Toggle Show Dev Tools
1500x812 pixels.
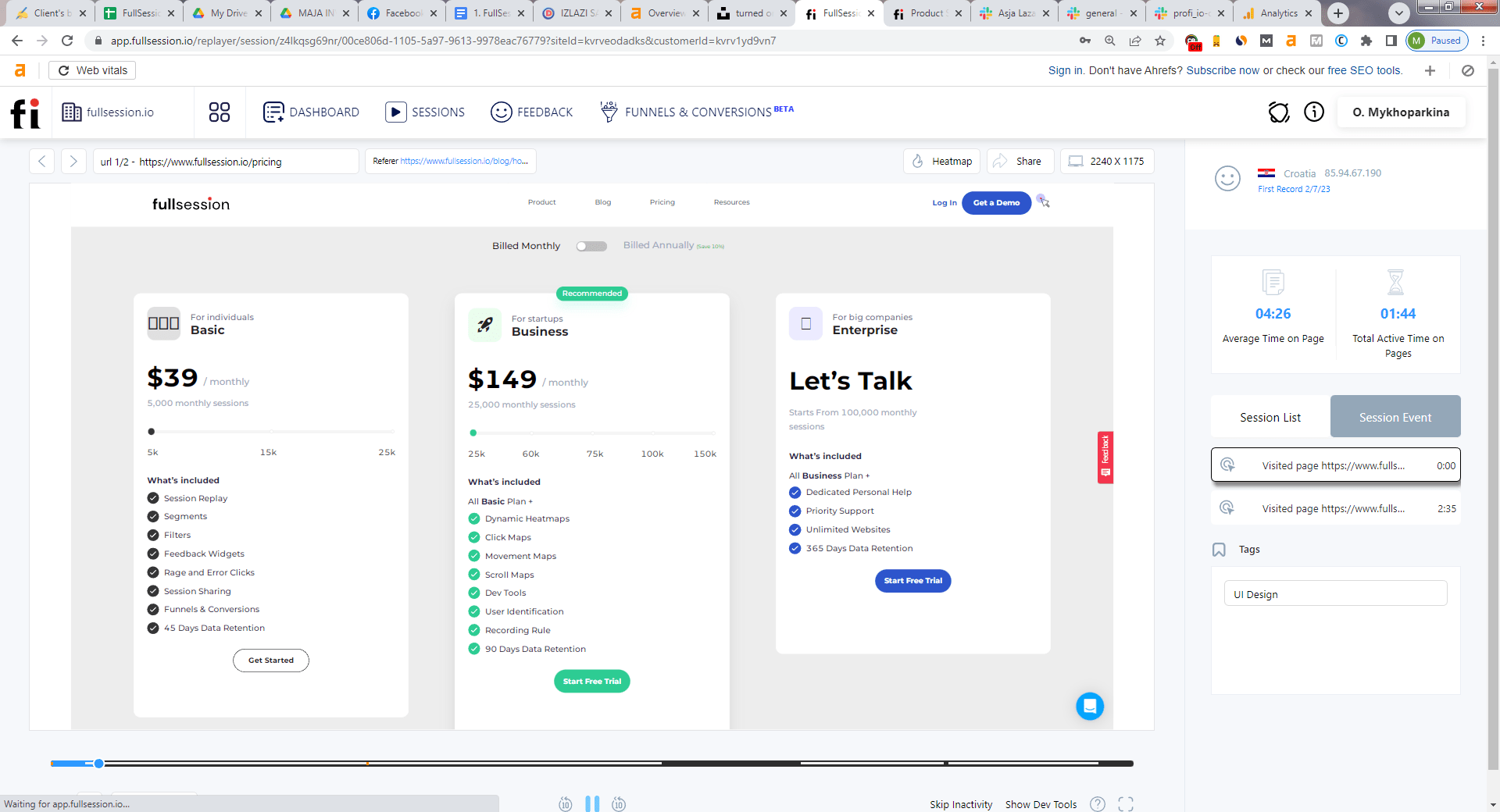coord(1041,804)
